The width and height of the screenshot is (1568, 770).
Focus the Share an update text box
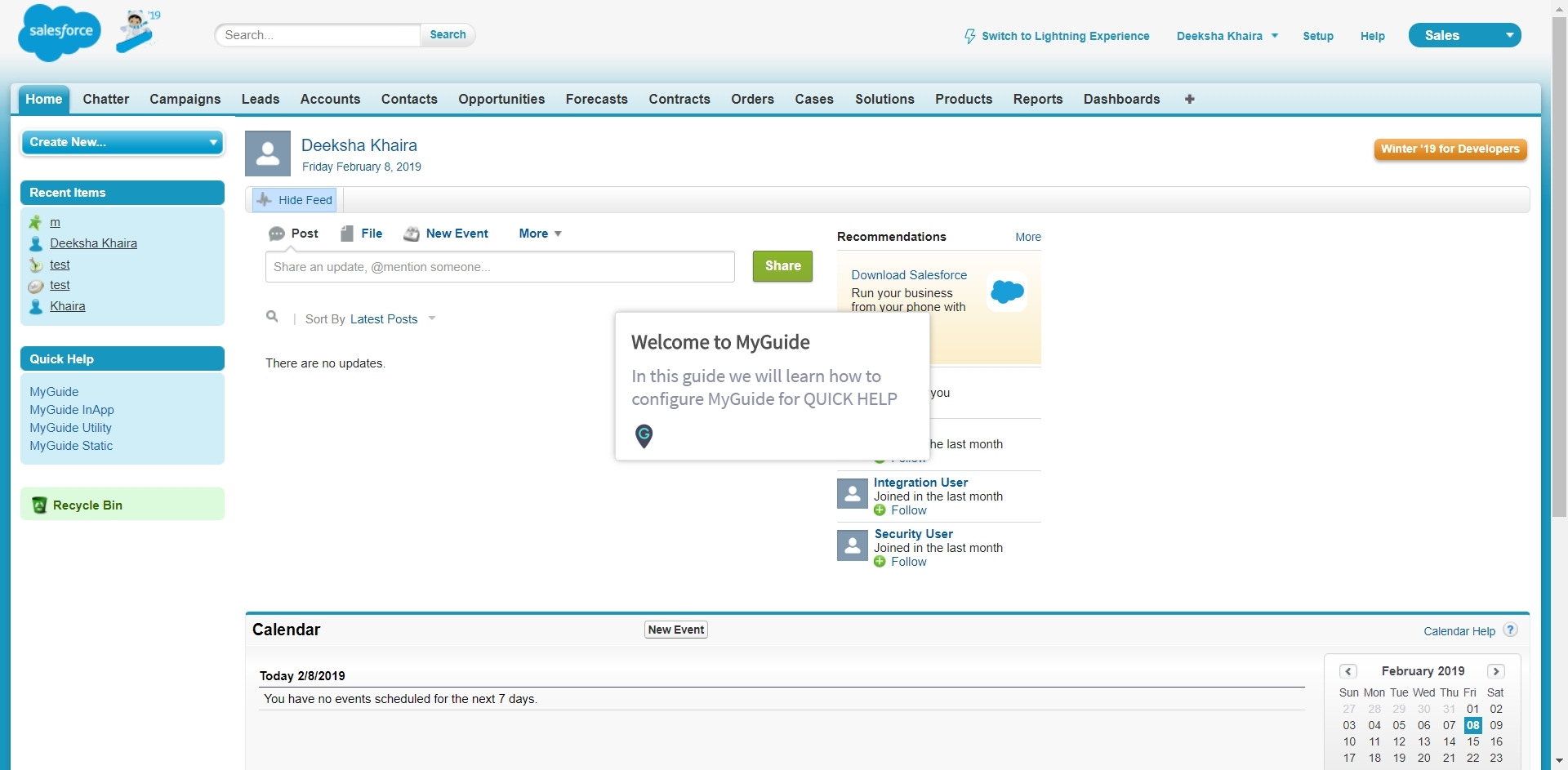[x=500, y=267]
